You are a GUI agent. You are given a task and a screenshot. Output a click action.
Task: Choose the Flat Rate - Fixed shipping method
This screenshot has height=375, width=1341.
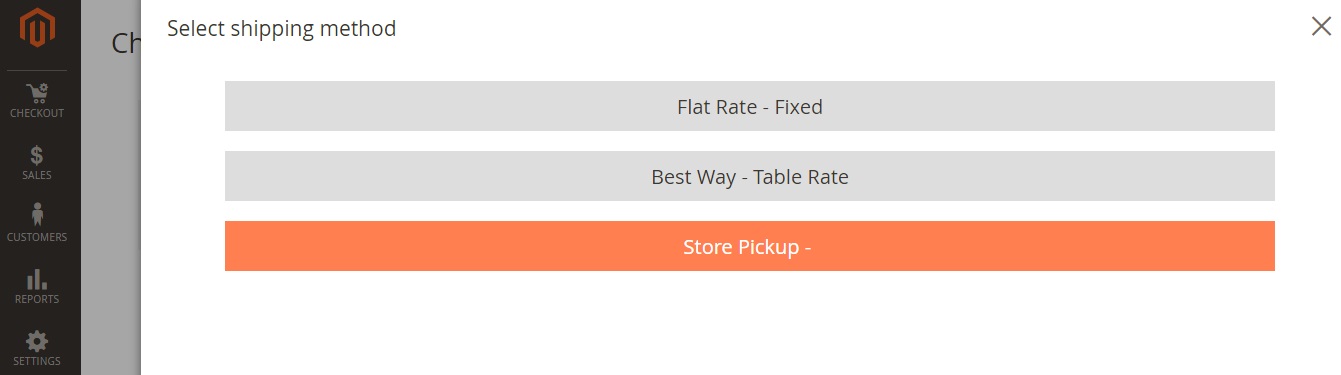(750, 106)
